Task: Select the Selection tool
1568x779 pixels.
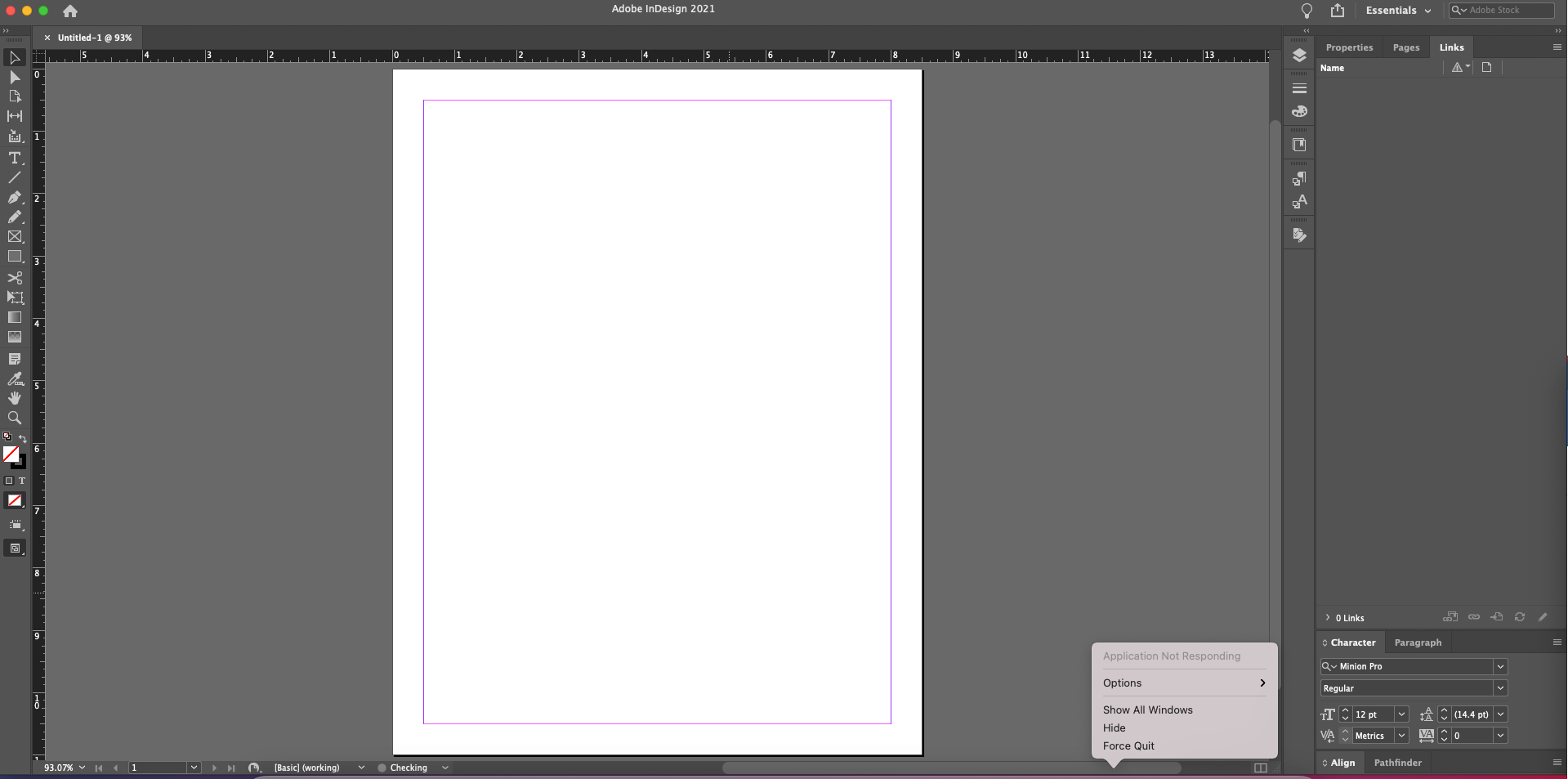Action: click(x=15, y=57)
